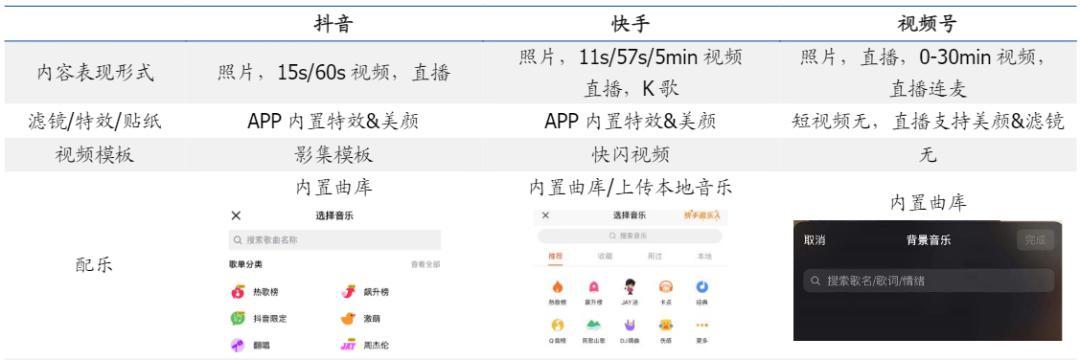1080x360 pixels.
Task: Focus the Kuaishou 搜索音乐 search field
Action: 630,236
